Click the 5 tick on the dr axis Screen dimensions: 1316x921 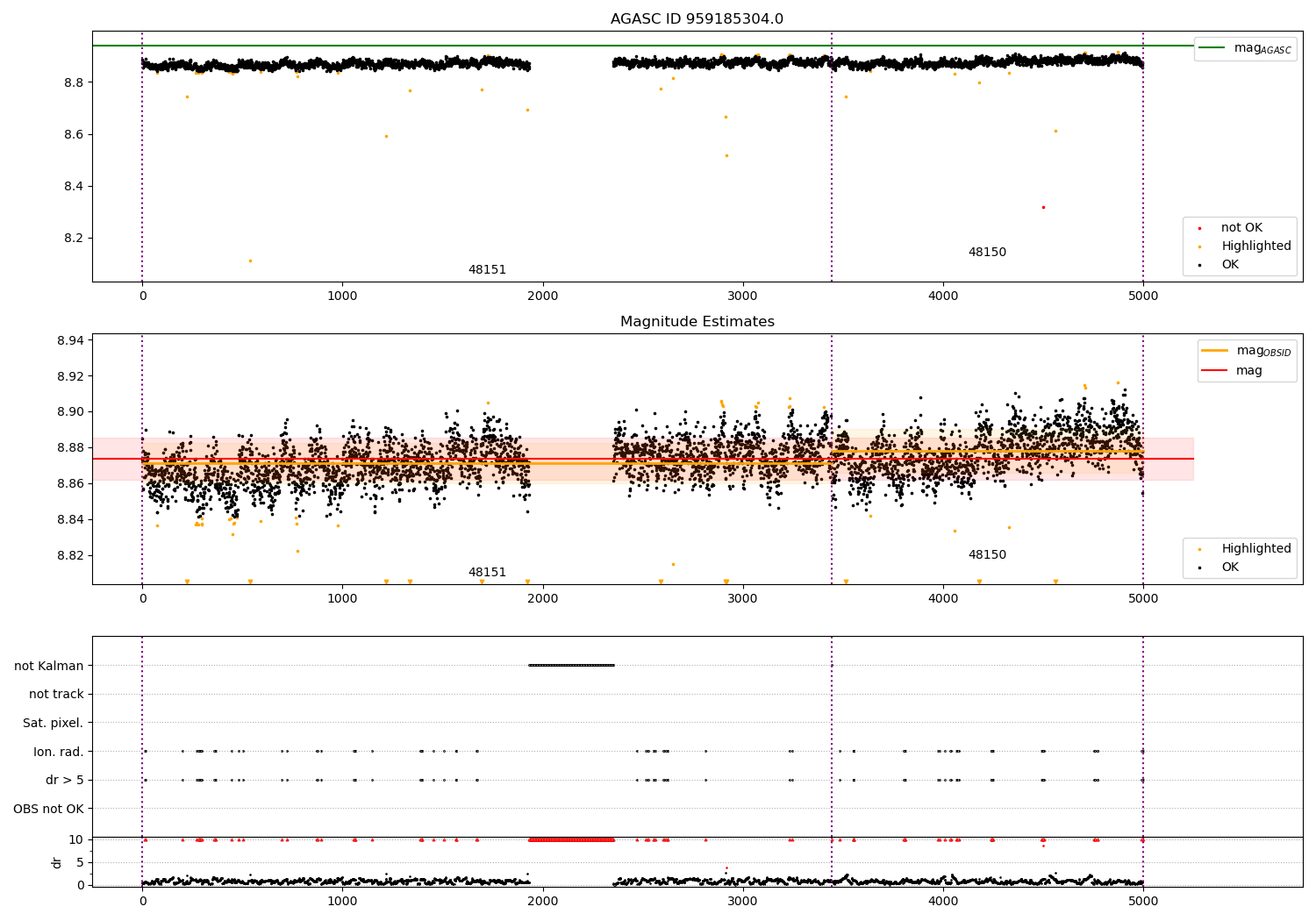pyautogui.click(x=80, y=862)
